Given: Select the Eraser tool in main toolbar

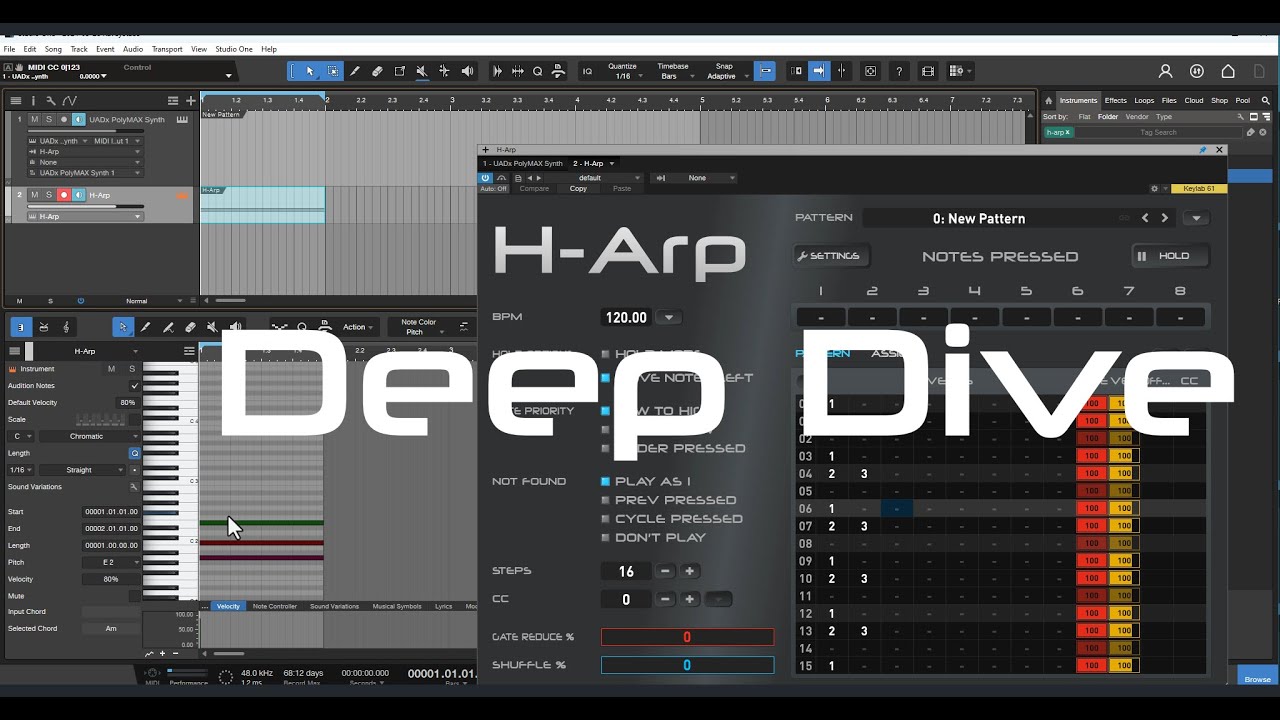Looking at the screenshot, I should (377, 71).
